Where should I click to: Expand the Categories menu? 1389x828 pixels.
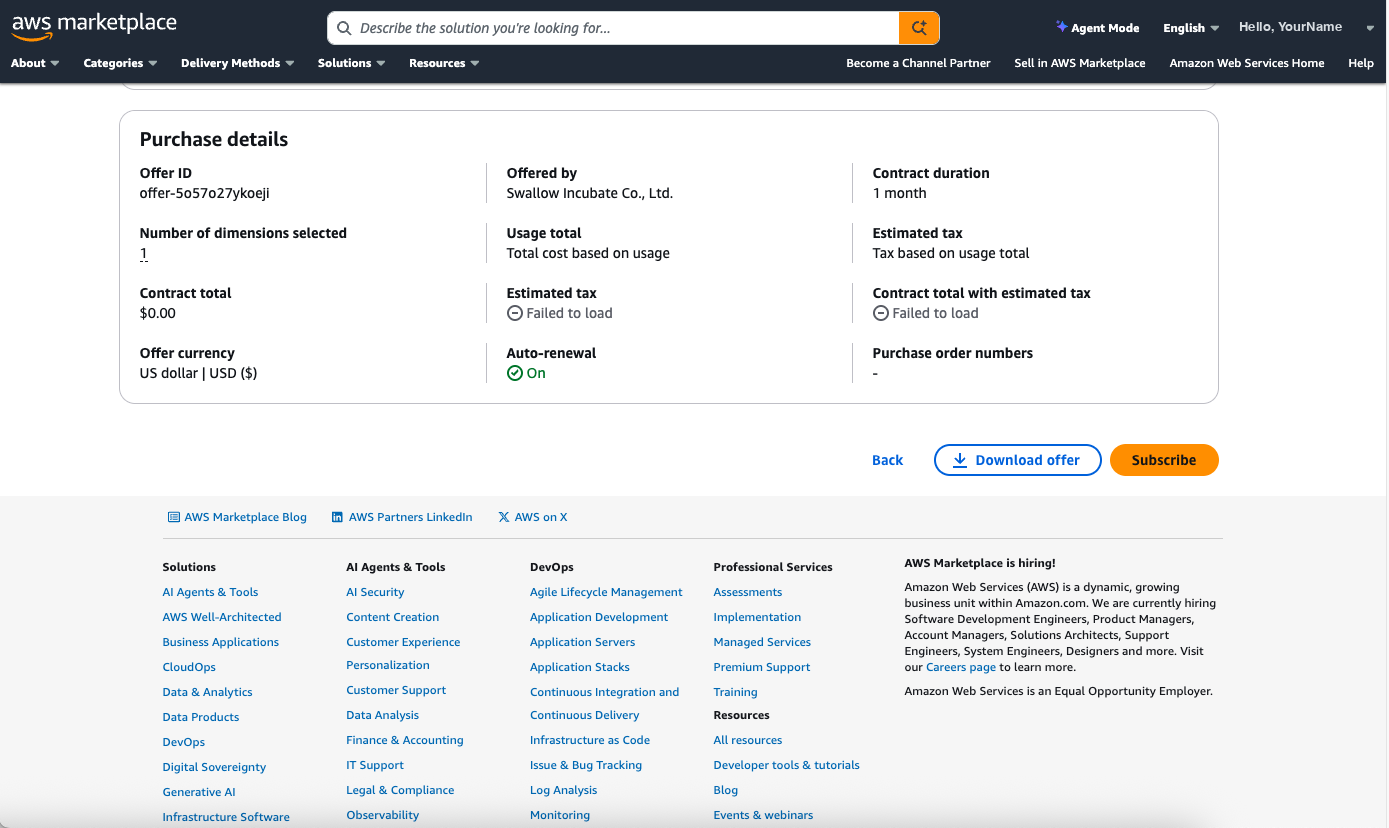pos(120,63)
